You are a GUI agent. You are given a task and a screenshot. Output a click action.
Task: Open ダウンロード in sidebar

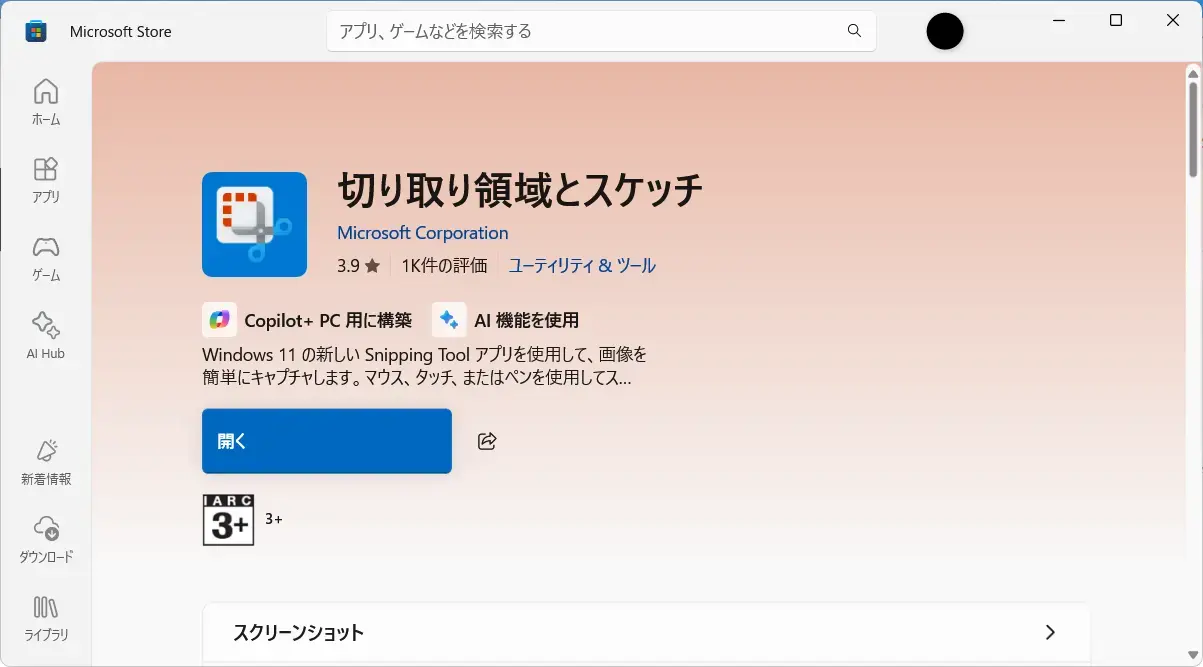point(46,540)
